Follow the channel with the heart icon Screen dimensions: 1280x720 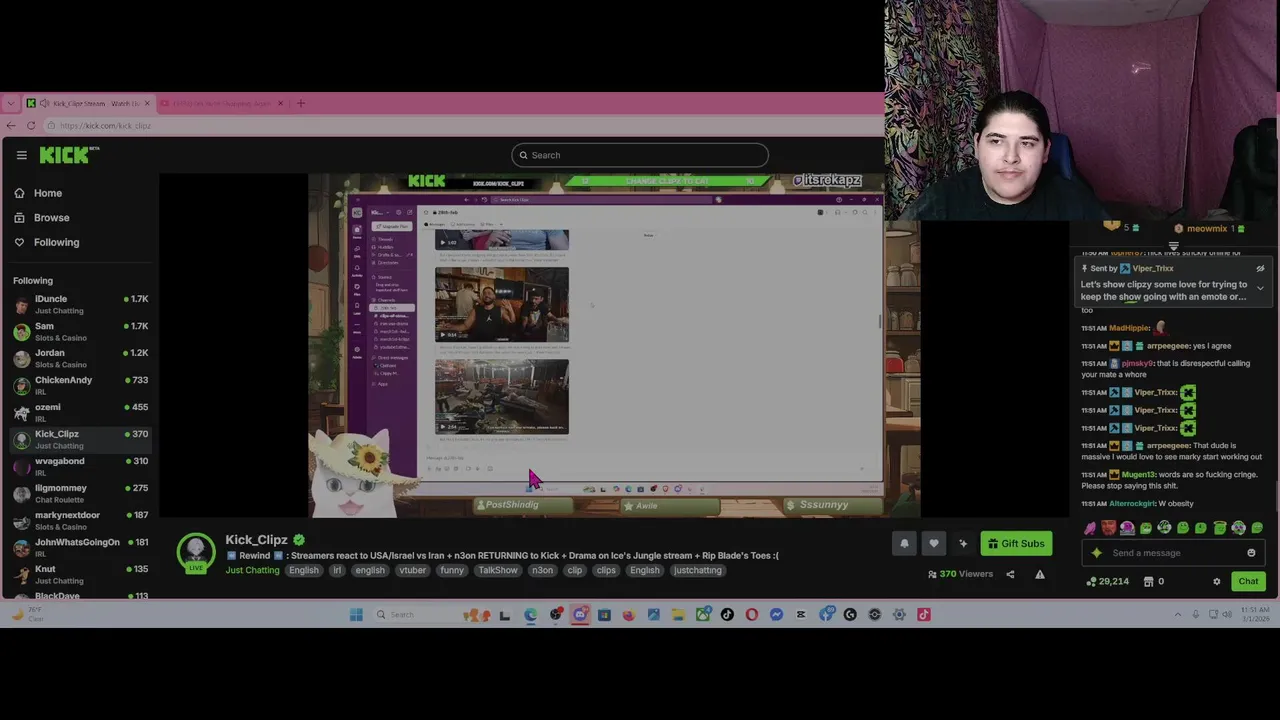pos(933,543)
